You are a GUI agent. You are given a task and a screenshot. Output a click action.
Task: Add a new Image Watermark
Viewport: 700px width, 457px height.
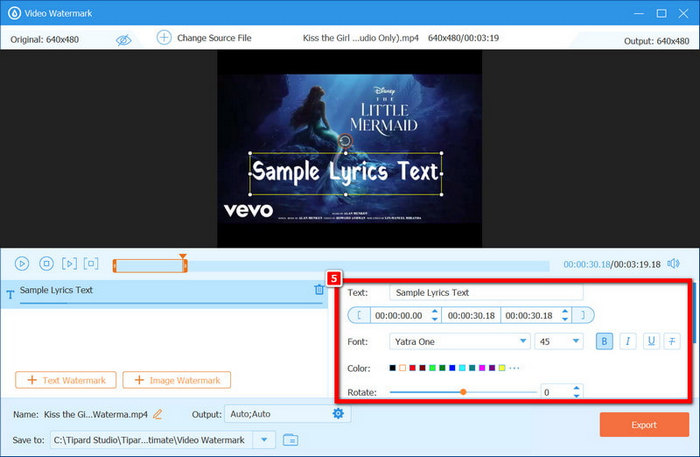tap(177, 380)
